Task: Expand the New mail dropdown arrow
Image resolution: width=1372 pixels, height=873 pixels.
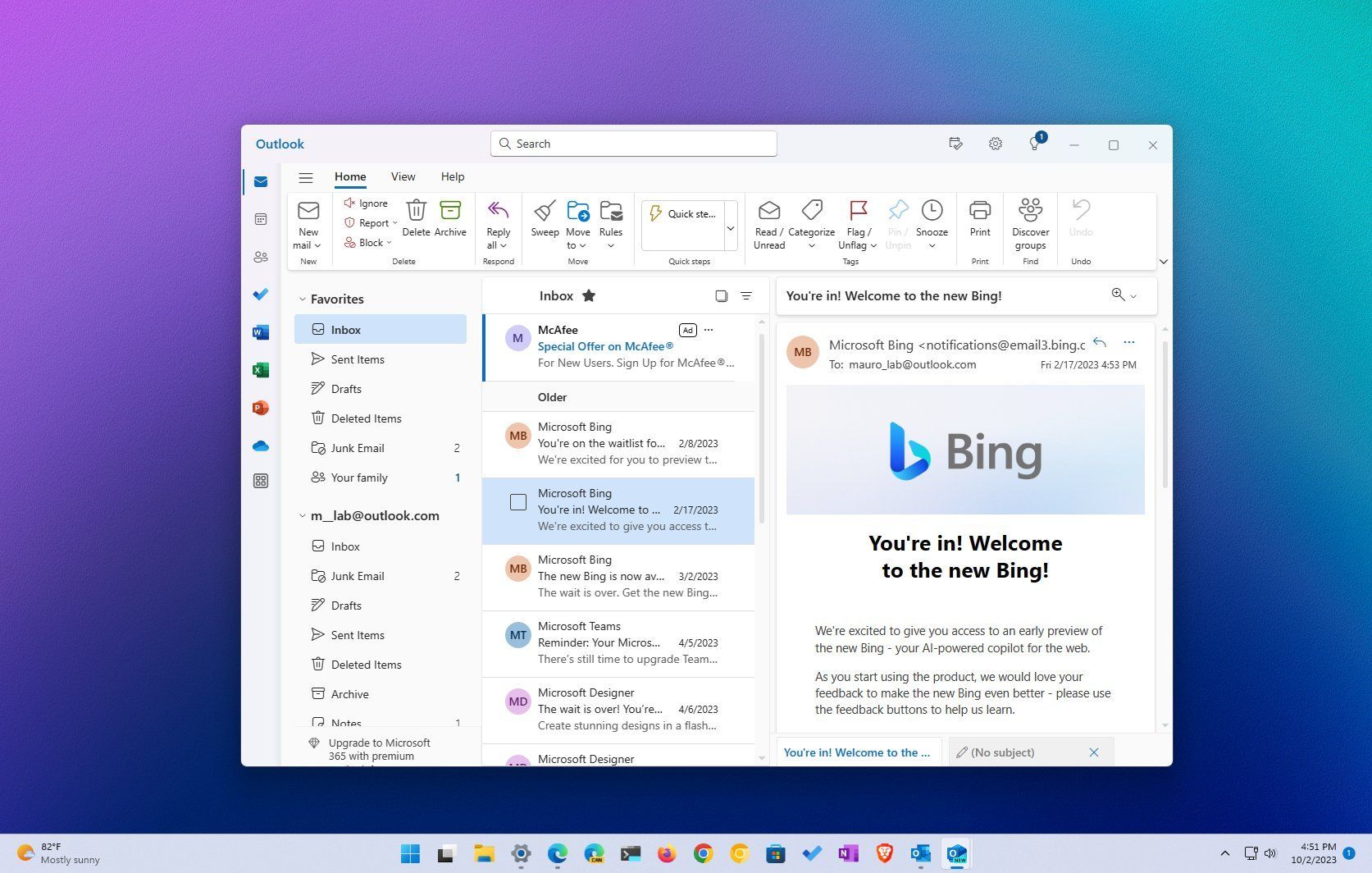Action: pyautogui.click(x=317, y=245)
